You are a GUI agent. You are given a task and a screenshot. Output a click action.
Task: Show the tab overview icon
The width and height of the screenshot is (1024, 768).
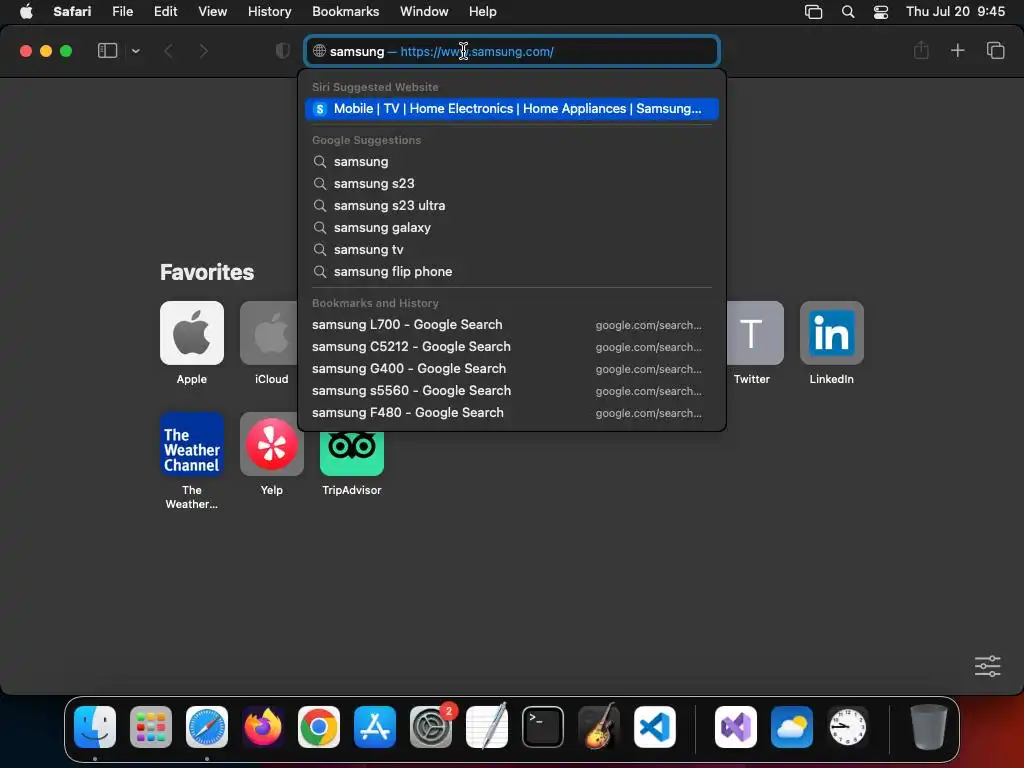pyautogui.click(x=995, y=50)
